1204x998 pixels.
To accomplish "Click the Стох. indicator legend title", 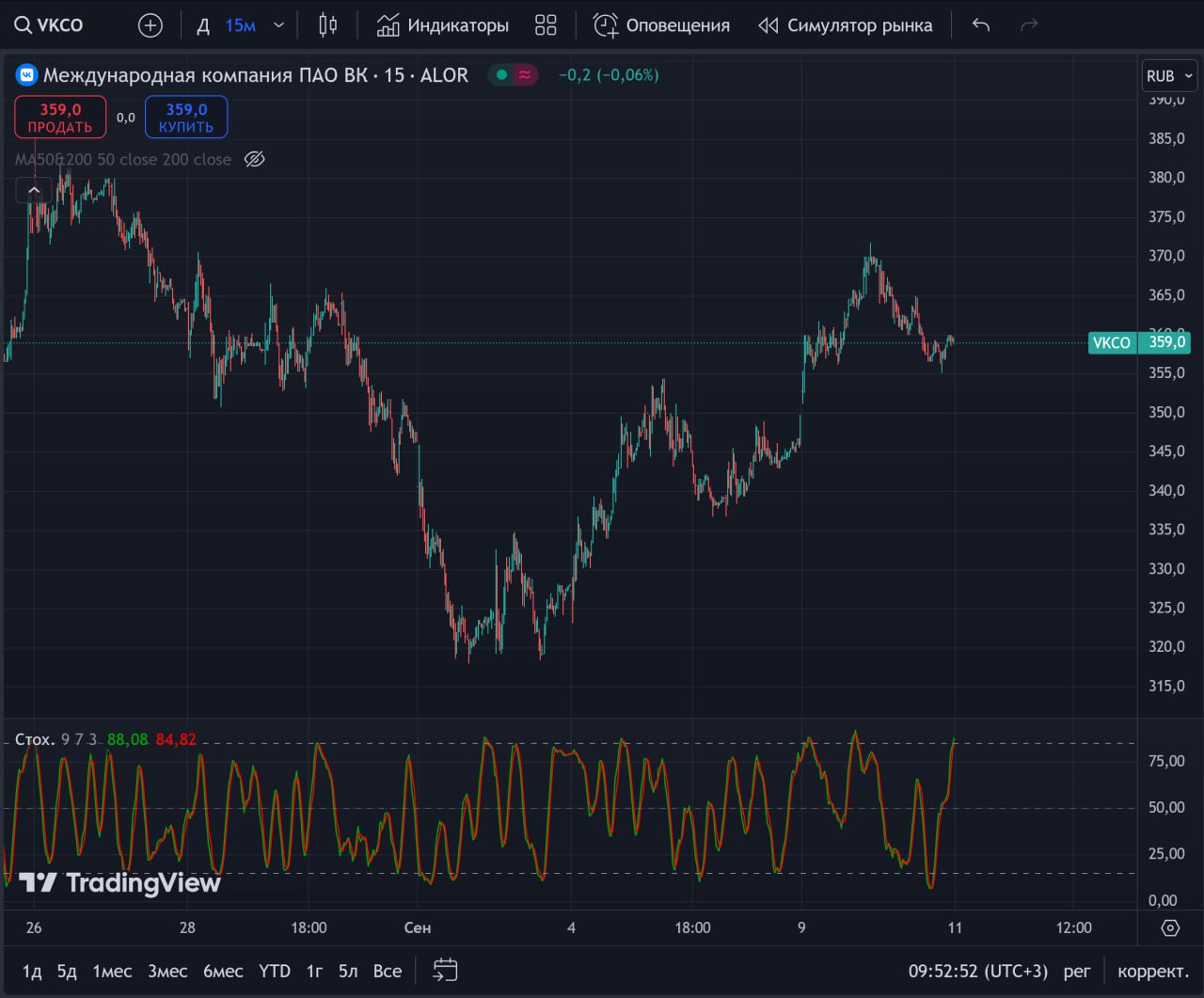I will click(x=35, y=739).
